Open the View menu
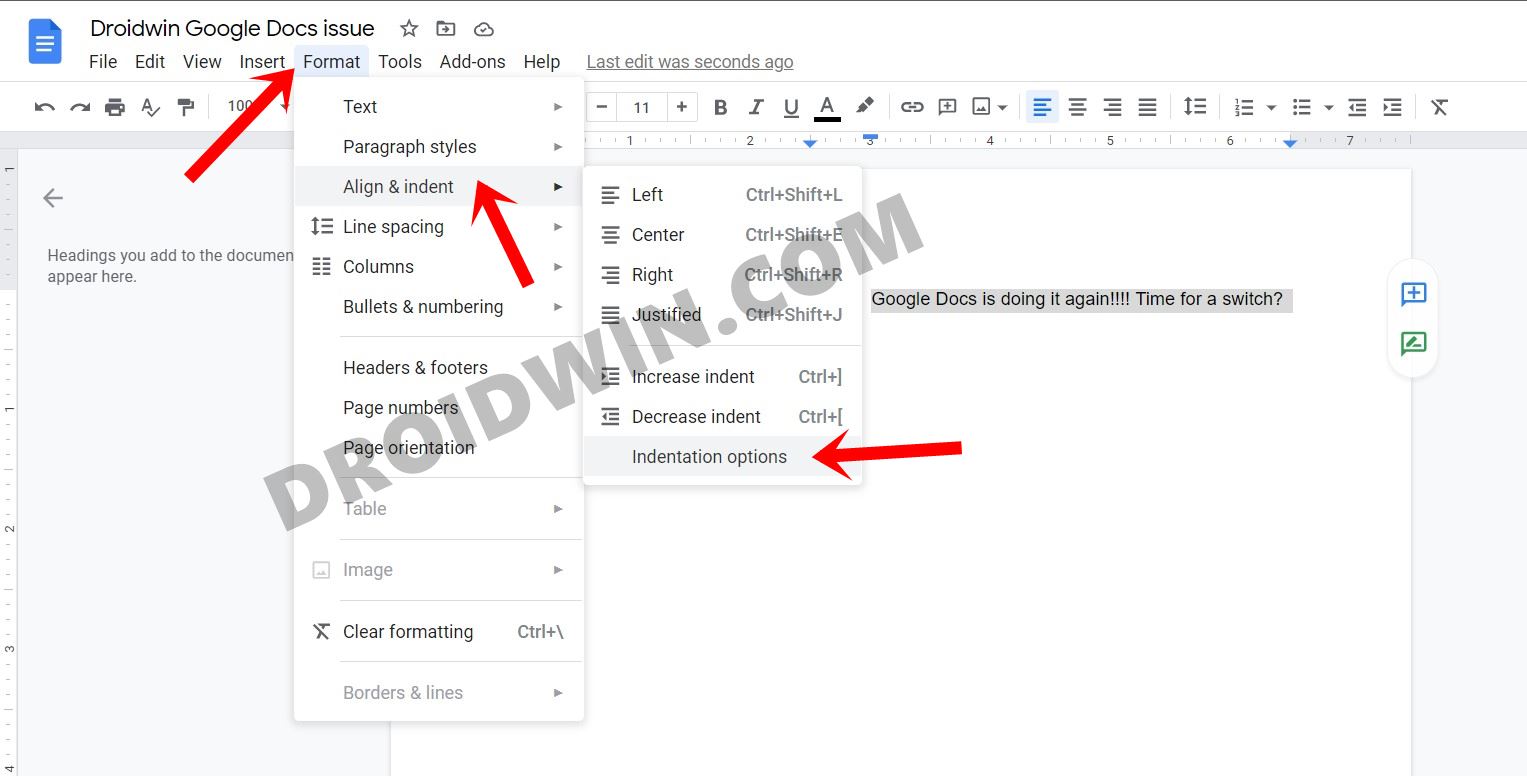Screen dimensions: 1527x776 [202, 62]
